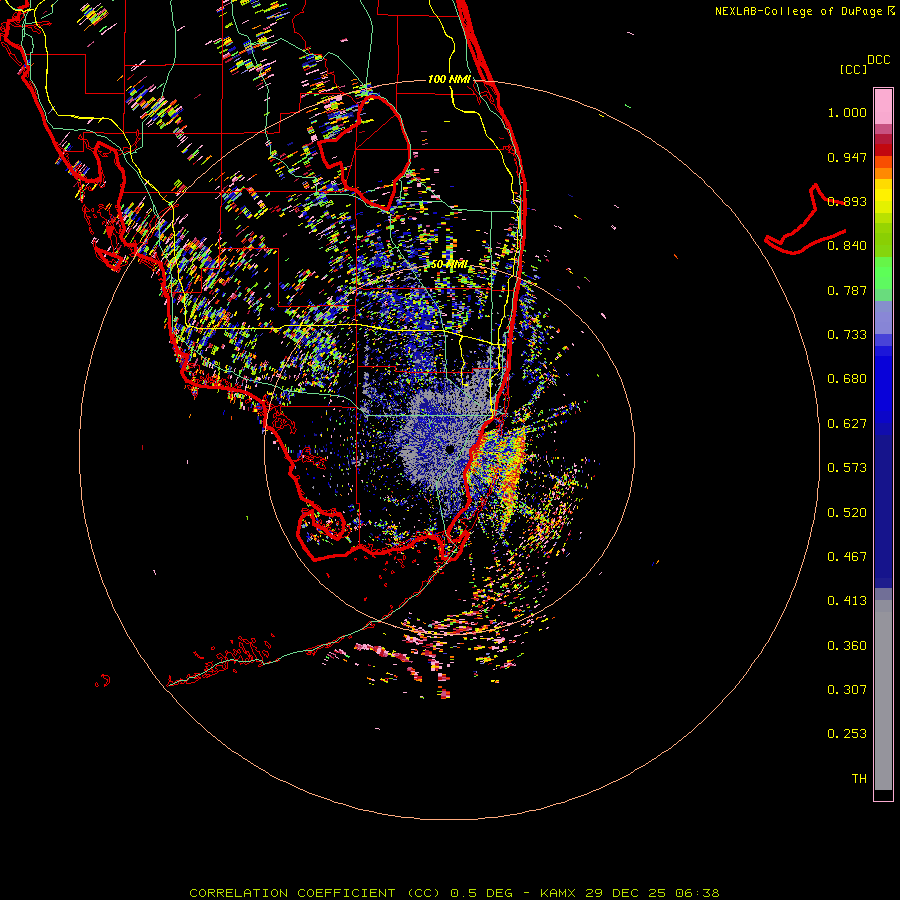Select the 0.253 legend value
The height and width of the screenshot is (900, 900).
click(x=847, y=734)
